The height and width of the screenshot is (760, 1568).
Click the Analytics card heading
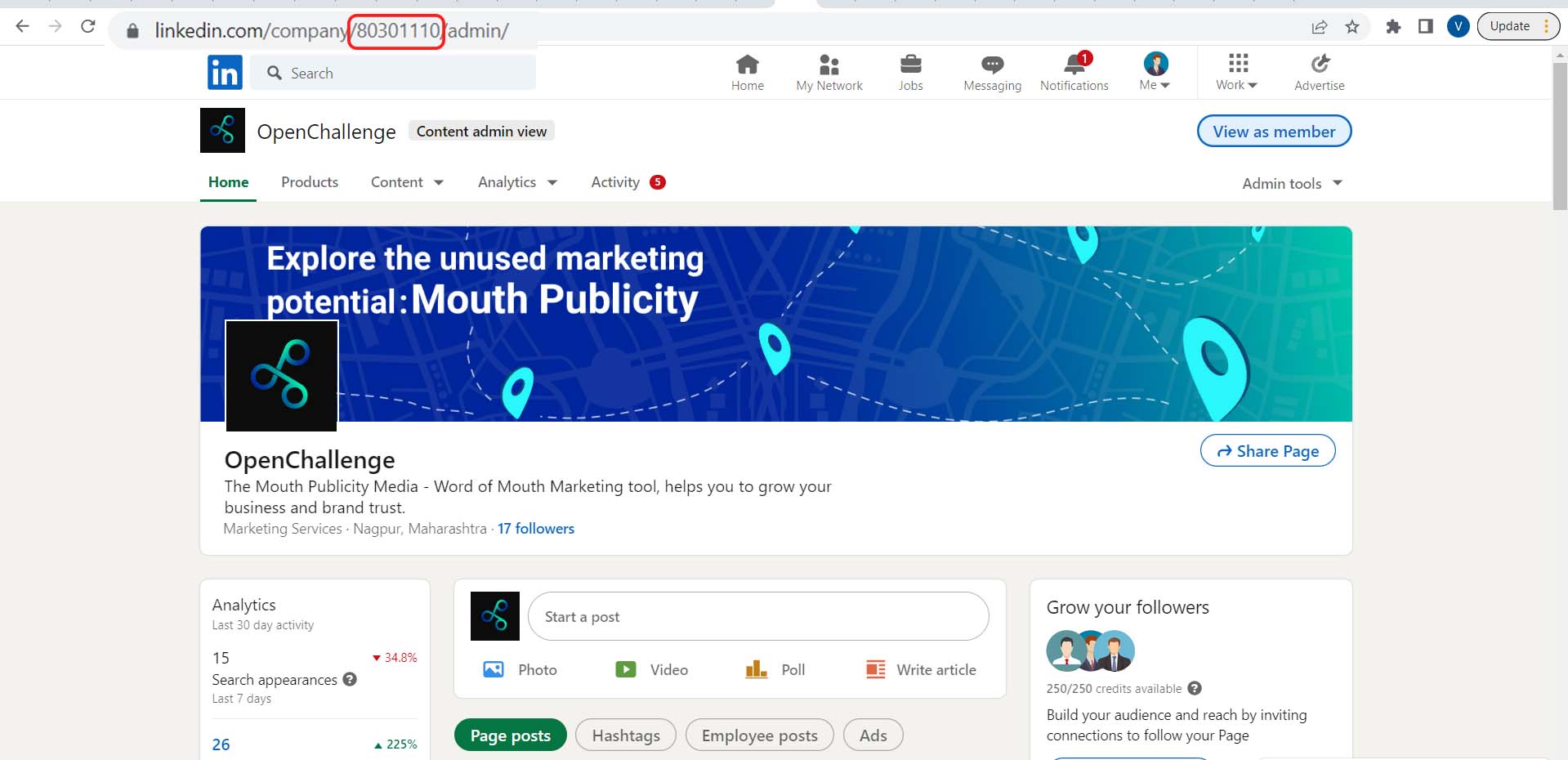pos(243,605)
